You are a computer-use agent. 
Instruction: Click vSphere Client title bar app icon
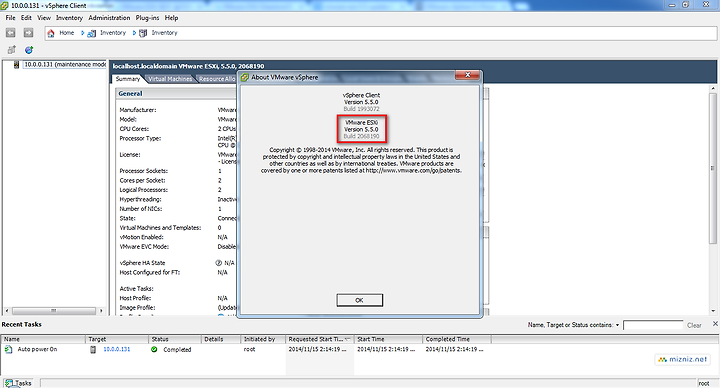tap(5, 6)
